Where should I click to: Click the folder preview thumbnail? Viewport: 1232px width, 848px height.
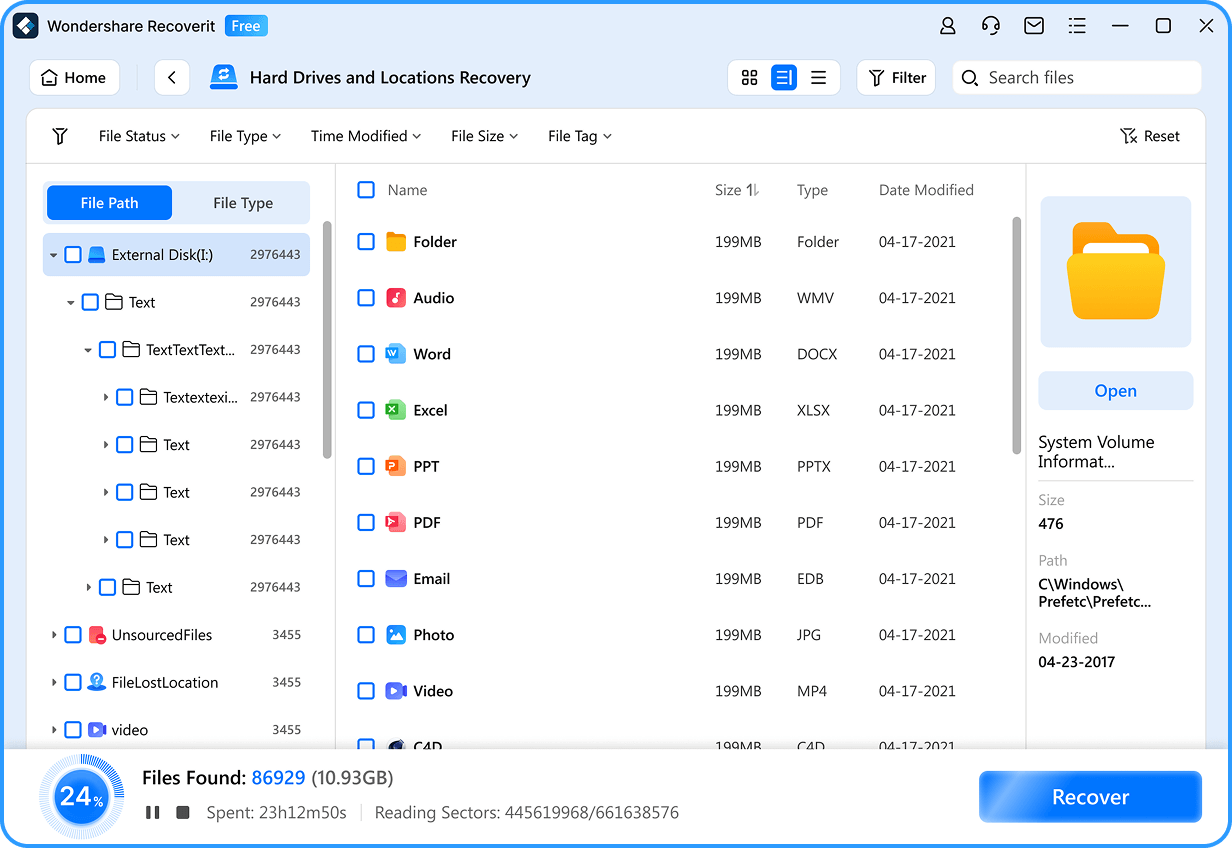coord(1116,272)
